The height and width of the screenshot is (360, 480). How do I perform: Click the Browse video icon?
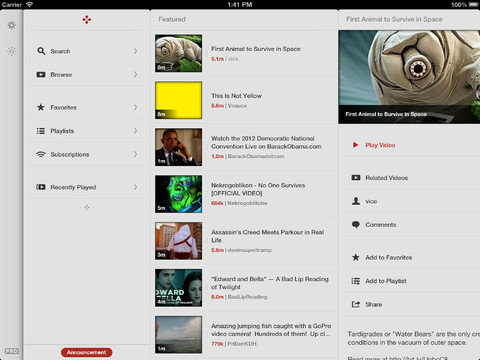pyautogui.click(x=41, y=75)
